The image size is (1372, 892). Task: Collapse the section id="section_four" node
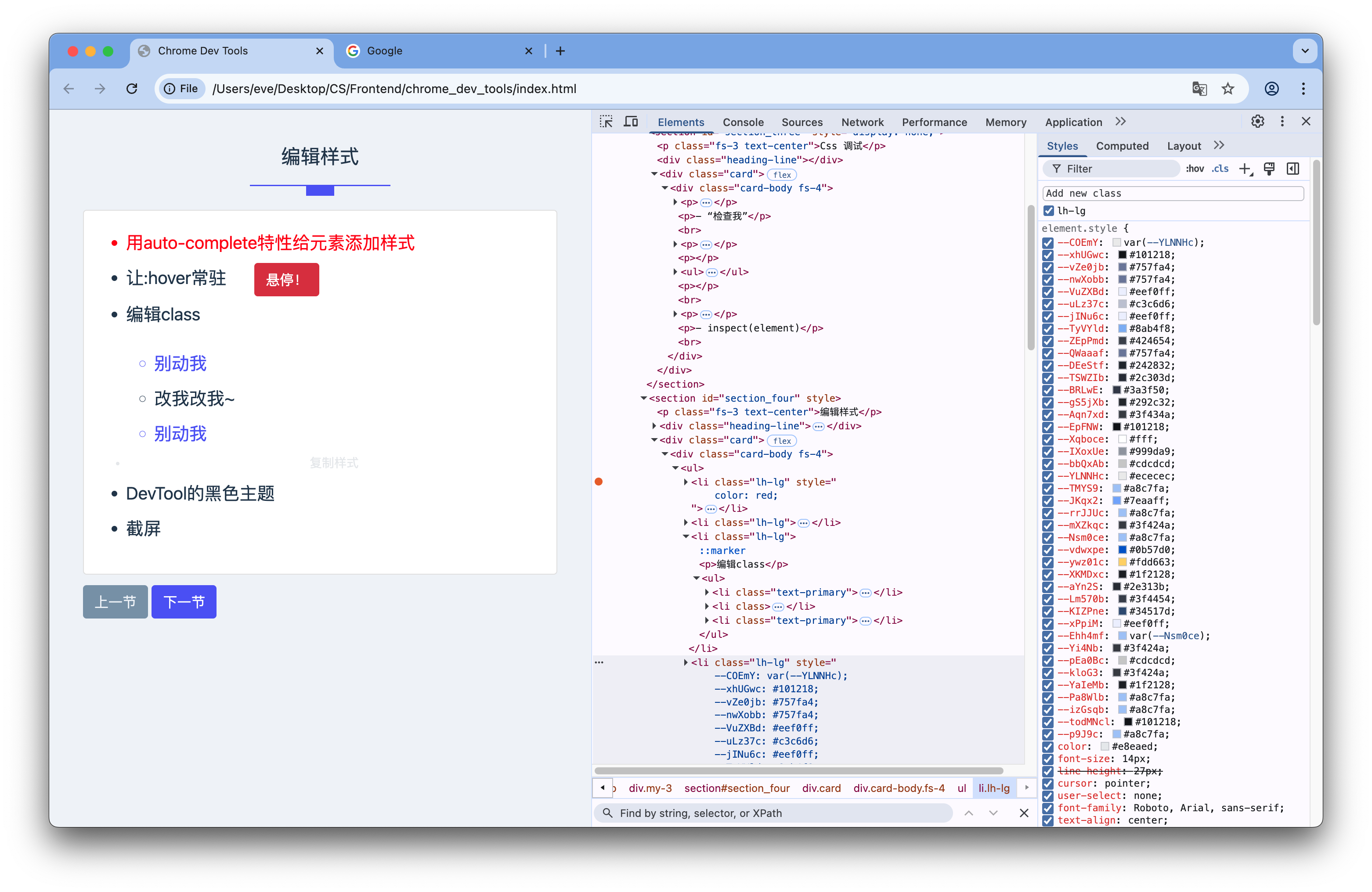644,398
